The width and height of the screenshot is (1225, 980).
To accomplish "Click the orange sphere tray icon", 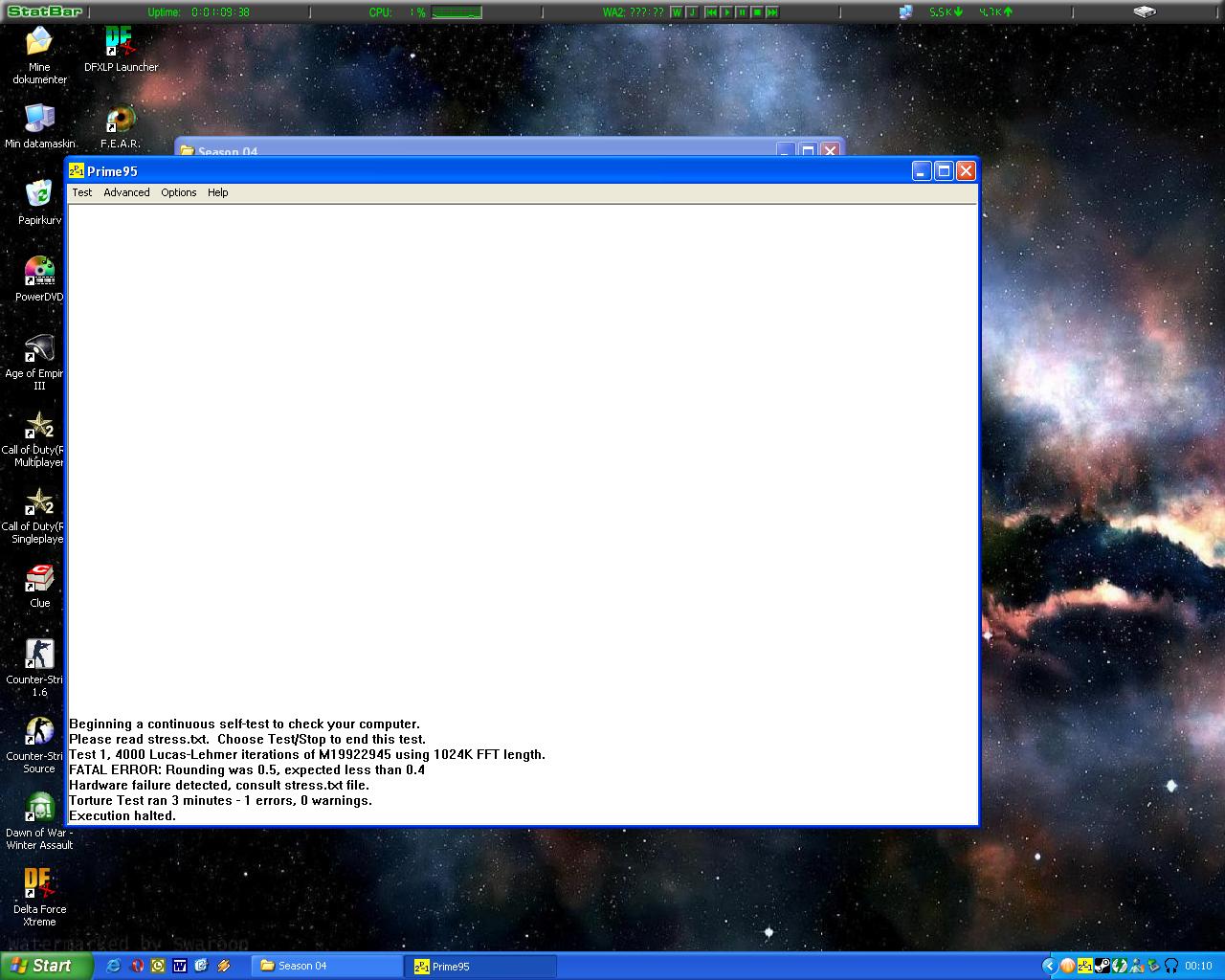I will (1067, 966).
